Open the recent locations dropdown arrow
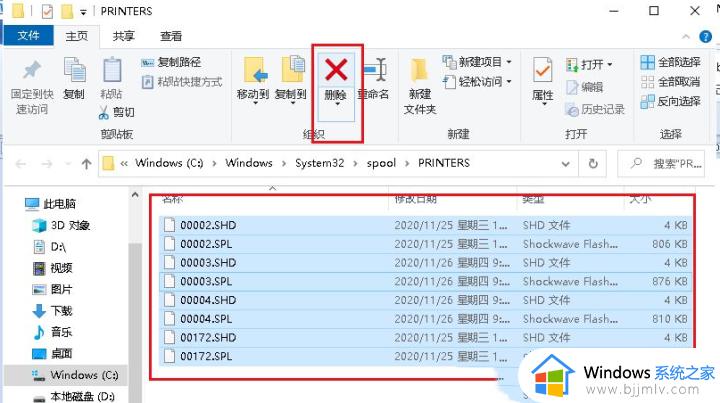The width and height of the screenshot is (720, 403). coord(68,164)
